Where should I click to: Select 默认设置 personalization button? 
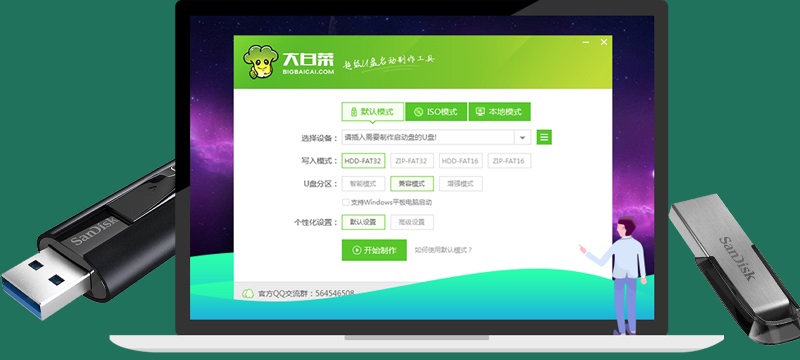pyautogui.click(x=363, y=222)
